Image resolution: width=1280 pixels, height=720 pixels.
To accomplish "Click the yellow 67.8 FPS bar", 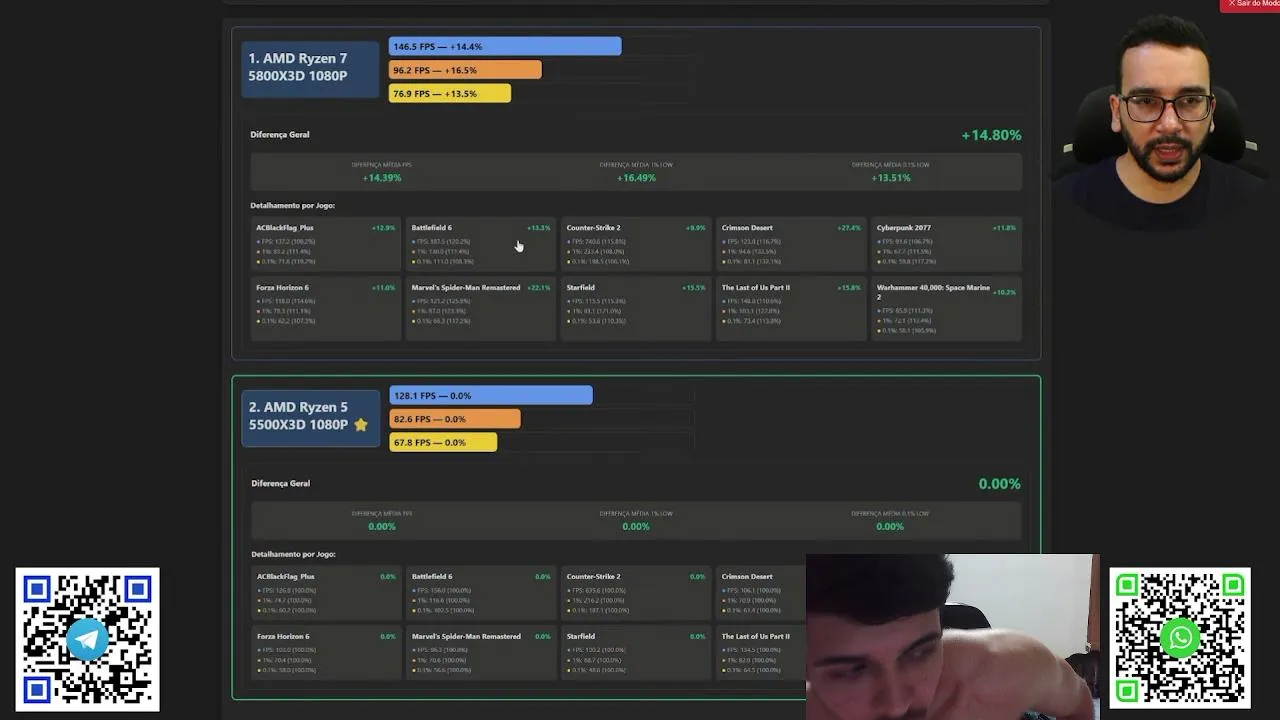I will (443, 442).
